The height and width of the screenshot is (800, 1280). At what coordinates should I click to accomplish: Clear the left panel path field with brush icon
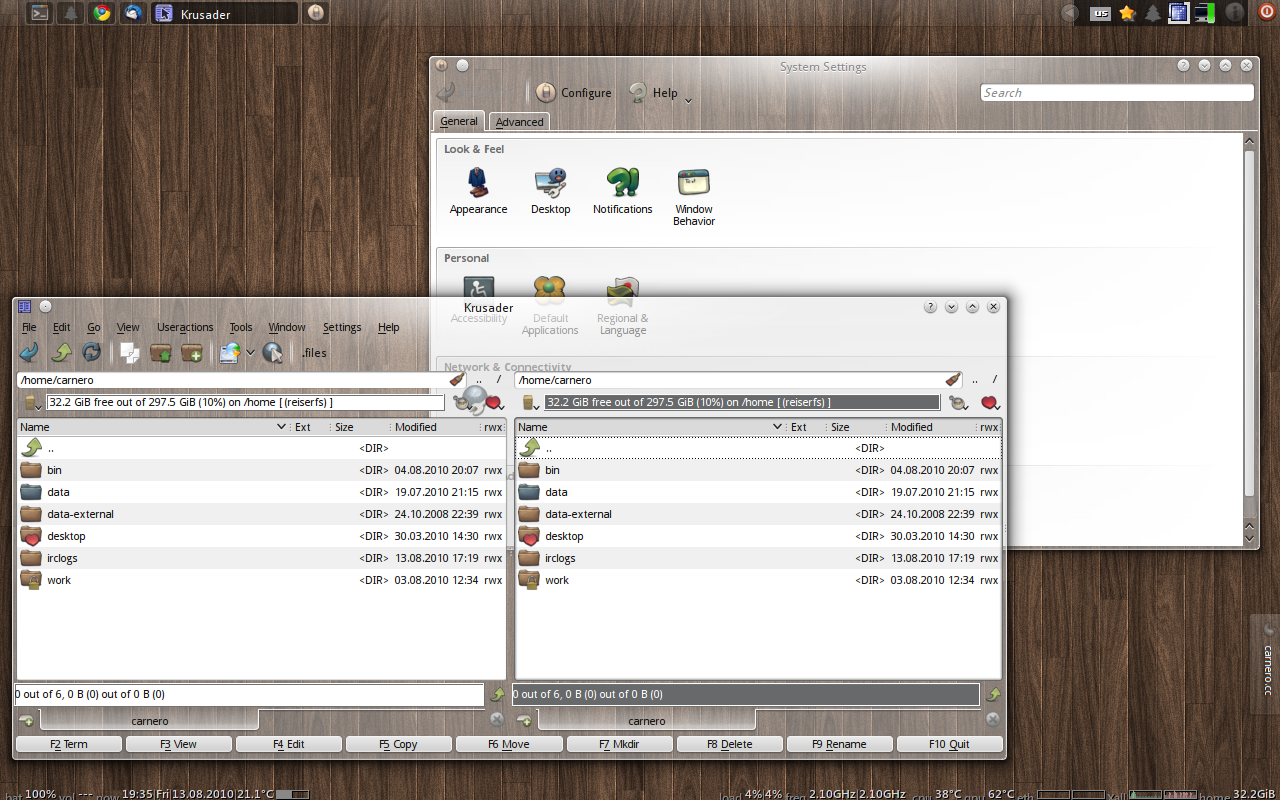(457, 380)
